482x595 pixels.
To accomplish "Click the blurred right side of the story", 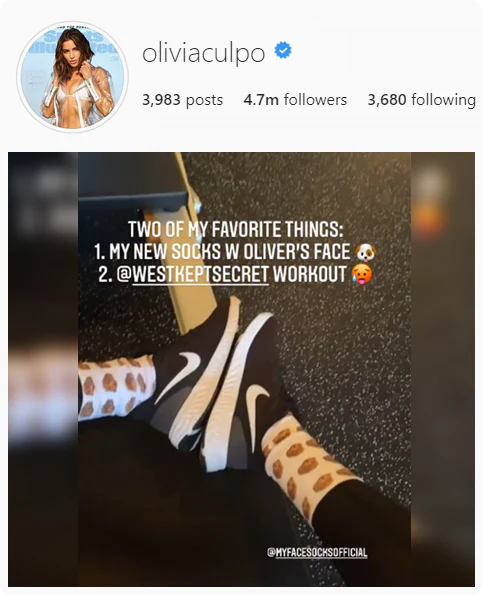I will (x=443, y=369).
